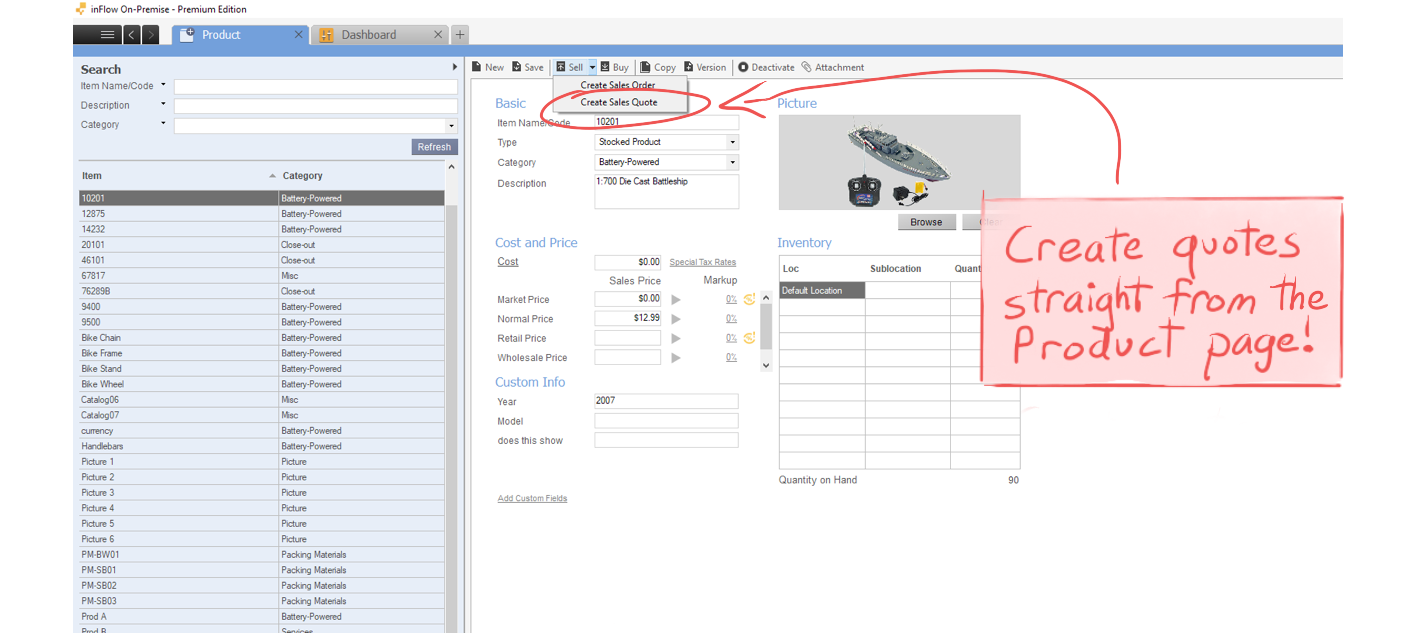
Task: Expand the search Category combo box
Action: 452,126
